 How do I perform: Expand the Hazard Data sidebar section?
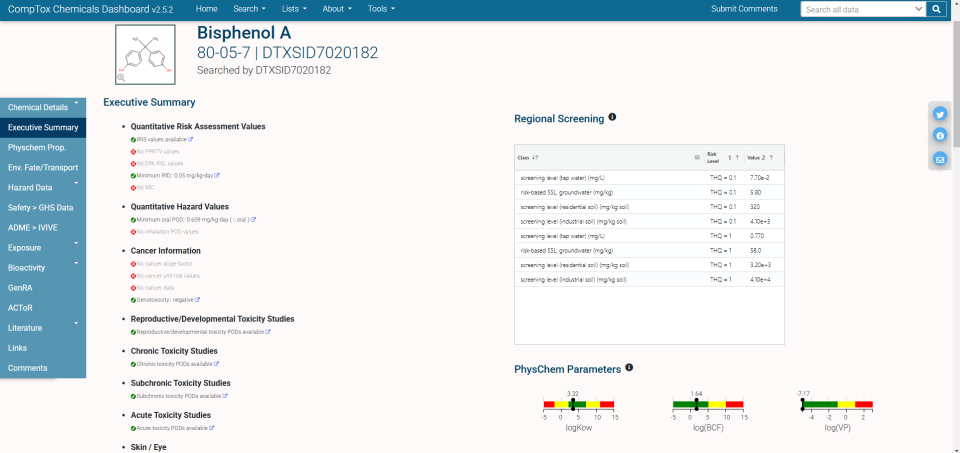(42, 187)
